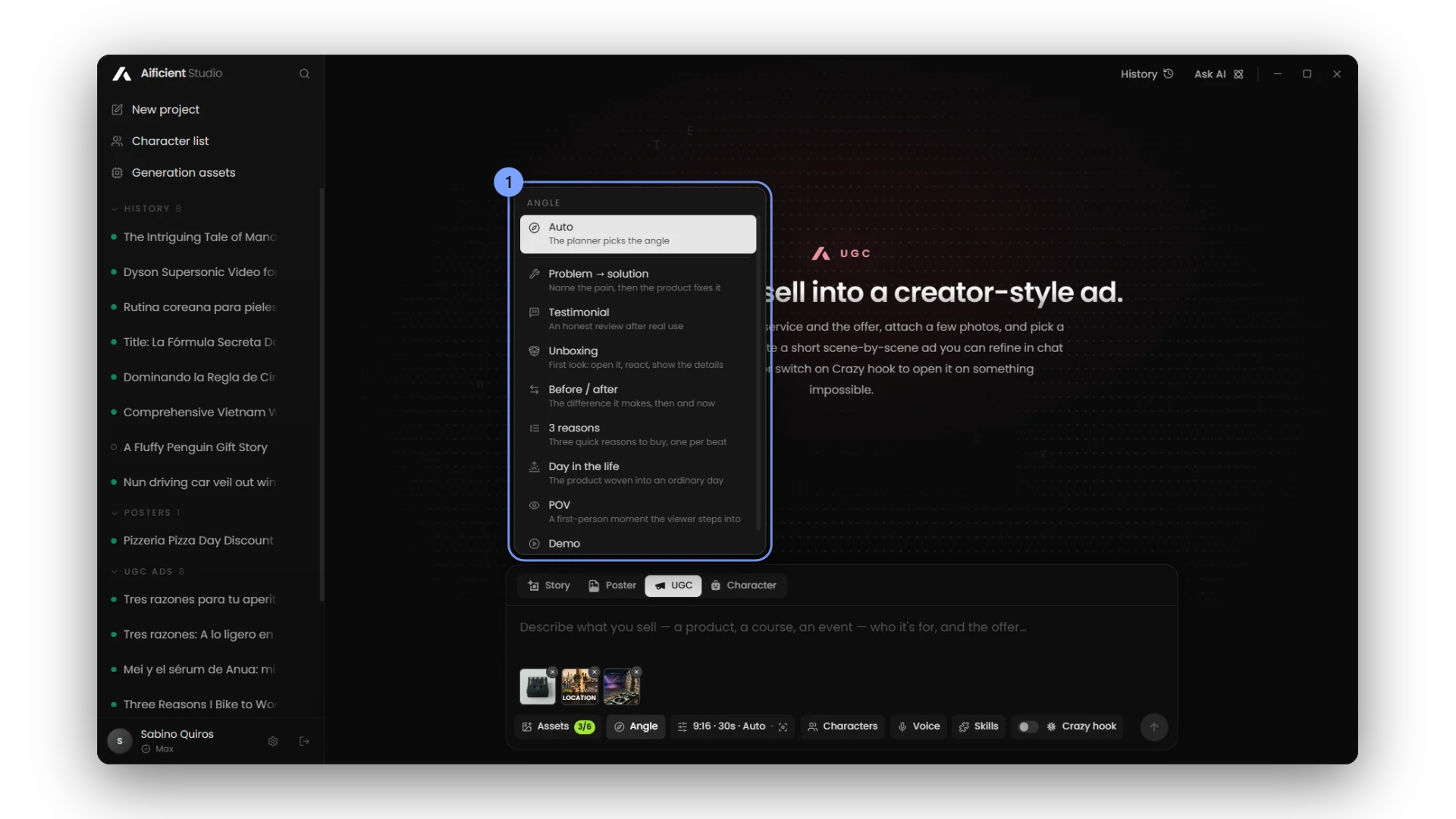1456x819 pixels.
Task: Select the Demo angle
Action: [638, 544]
